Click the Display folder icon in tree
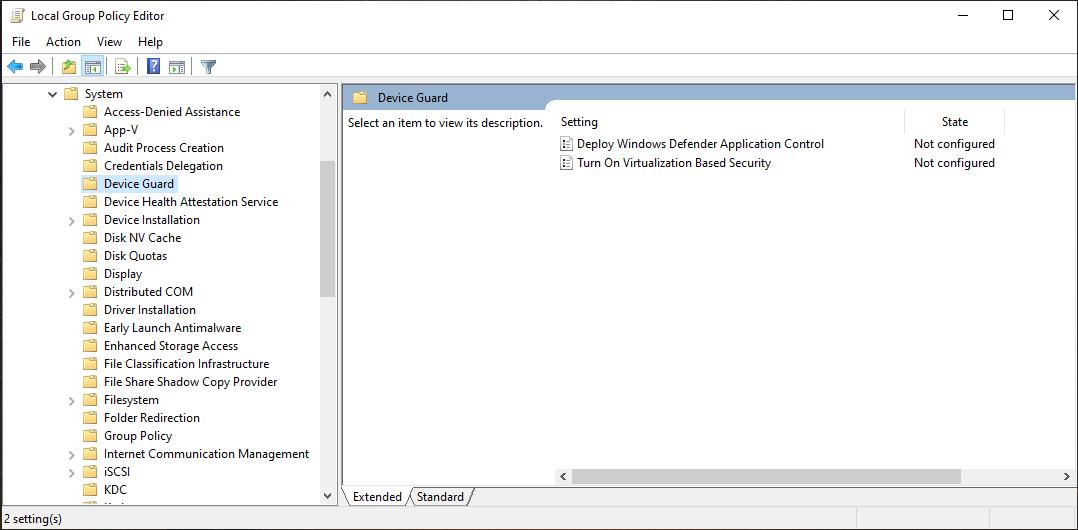Viewport: 1078px width, 530px height. pos(90,274)
